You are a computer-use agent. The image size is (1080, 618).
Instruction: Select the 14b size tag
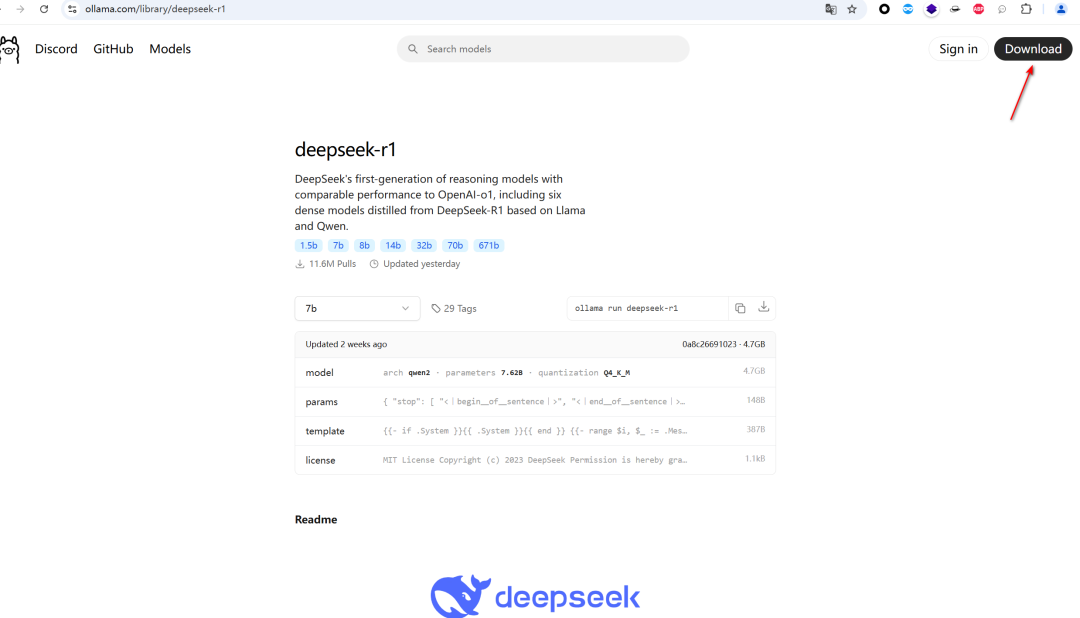pyautogui.click(x=393, y=245)
